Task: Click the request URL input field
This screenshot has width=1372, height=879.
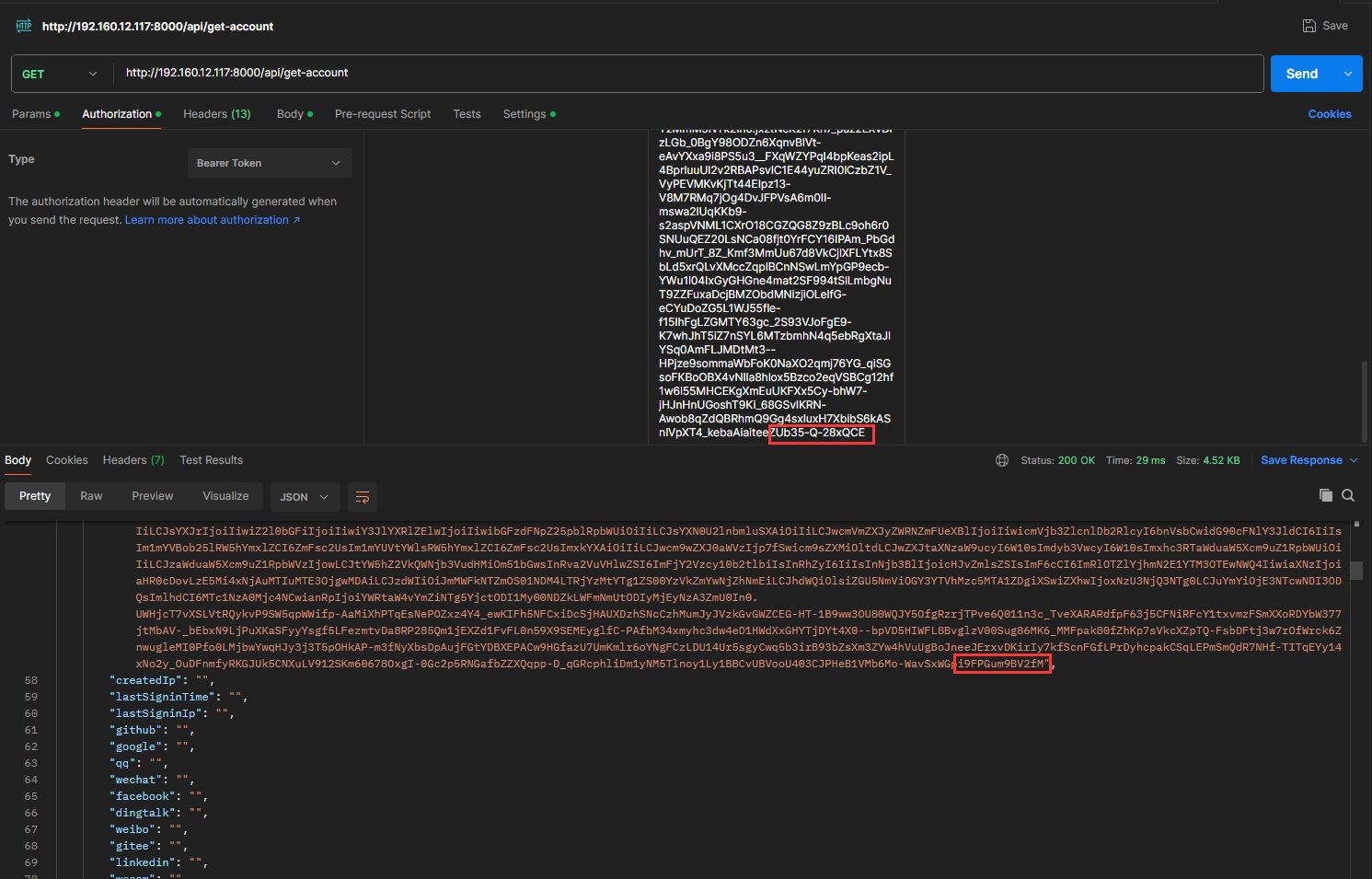Action: point(688,74)
